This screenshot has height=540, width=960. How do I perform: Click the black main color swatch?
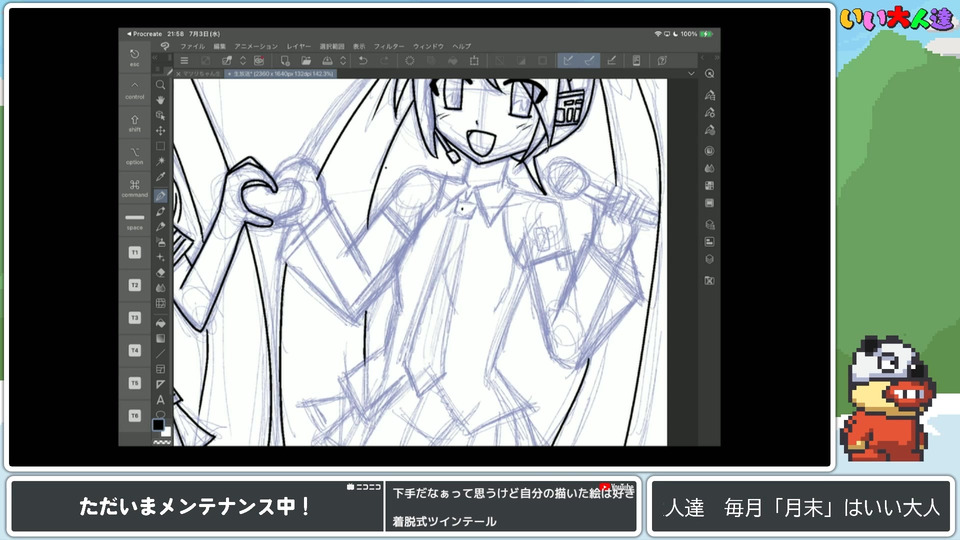[158, 424]
